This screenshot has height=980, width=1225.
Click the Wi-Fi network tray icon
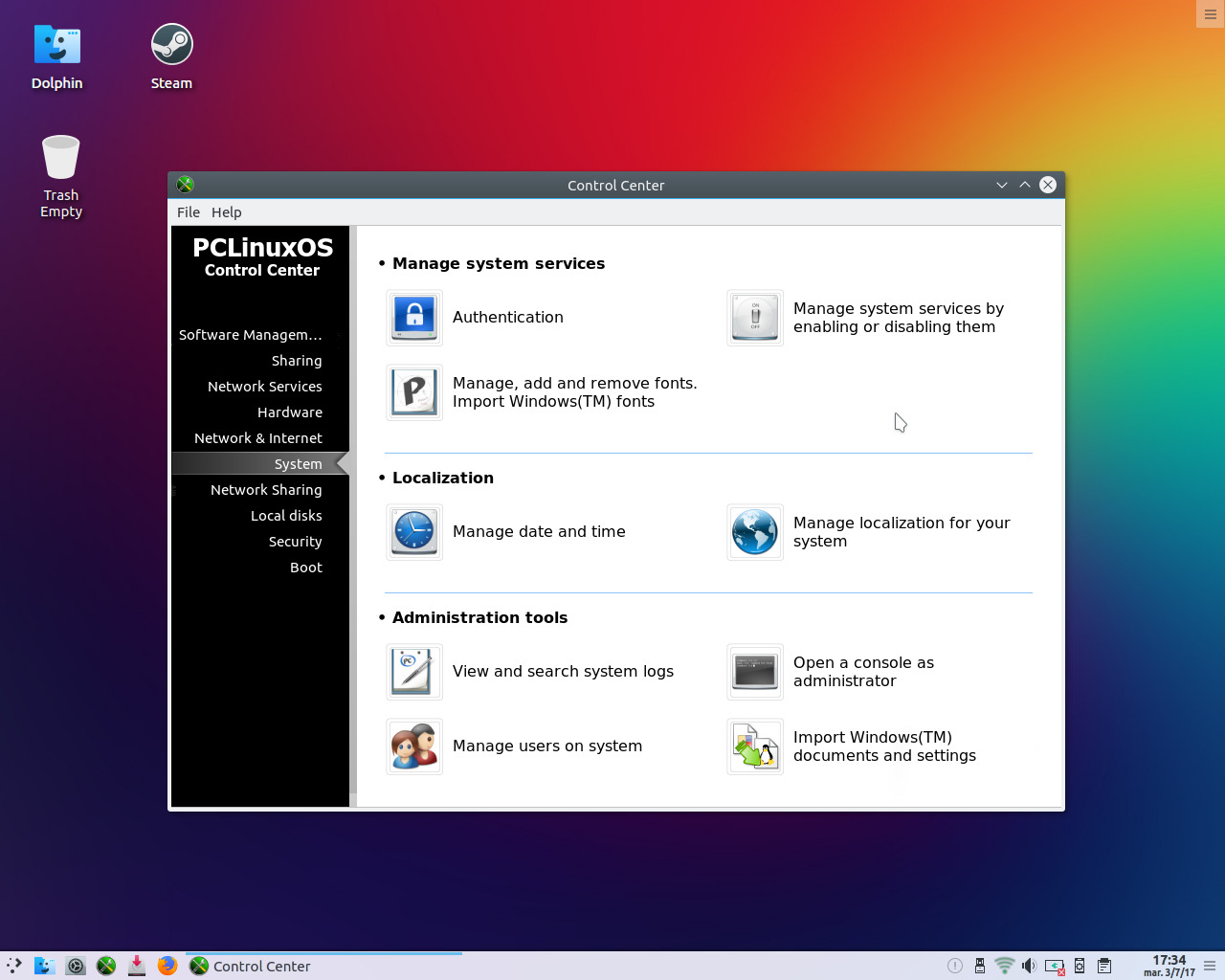[1004, 966]
